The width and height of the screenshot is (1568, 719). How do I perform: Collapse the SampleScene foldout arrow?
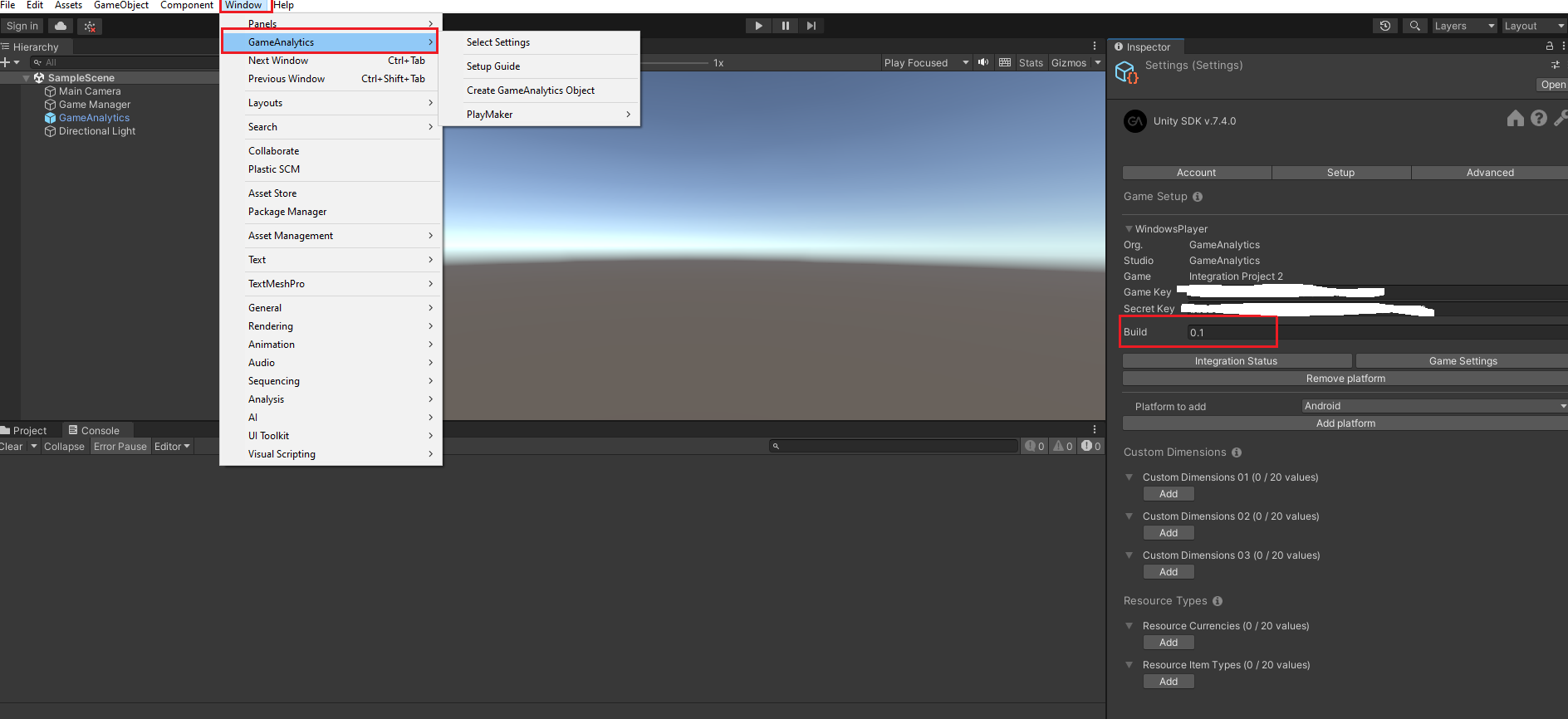pos(27,78)
